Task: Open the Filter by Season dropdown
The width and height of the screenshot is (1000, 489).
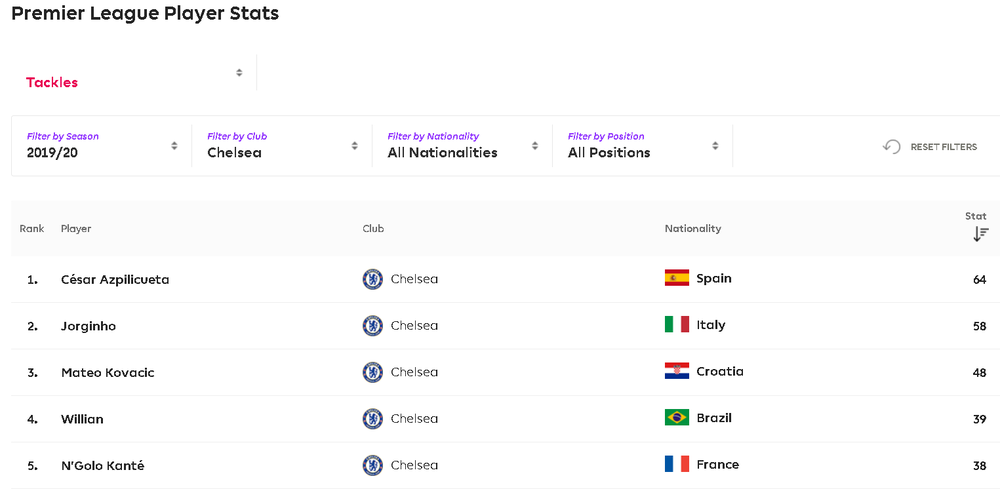Action: [101, 146]
